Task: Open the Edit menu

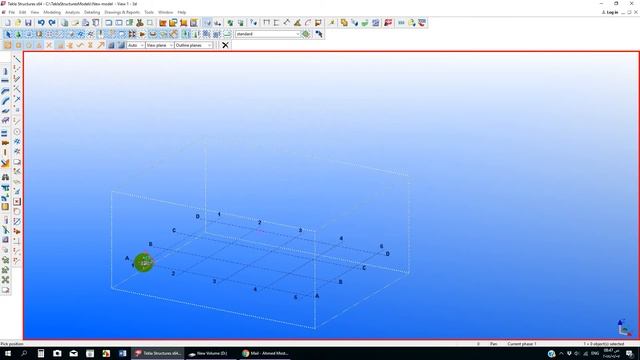Action: point(22,13)
